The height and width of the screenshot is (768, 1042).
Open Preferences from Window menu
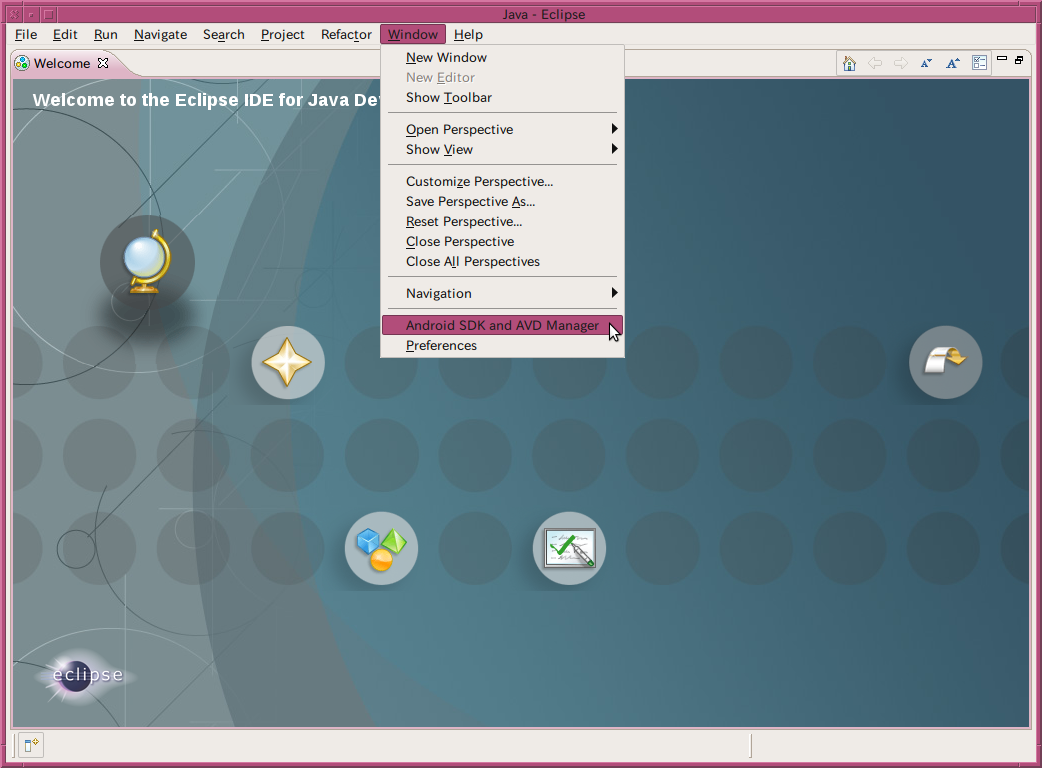502,345
